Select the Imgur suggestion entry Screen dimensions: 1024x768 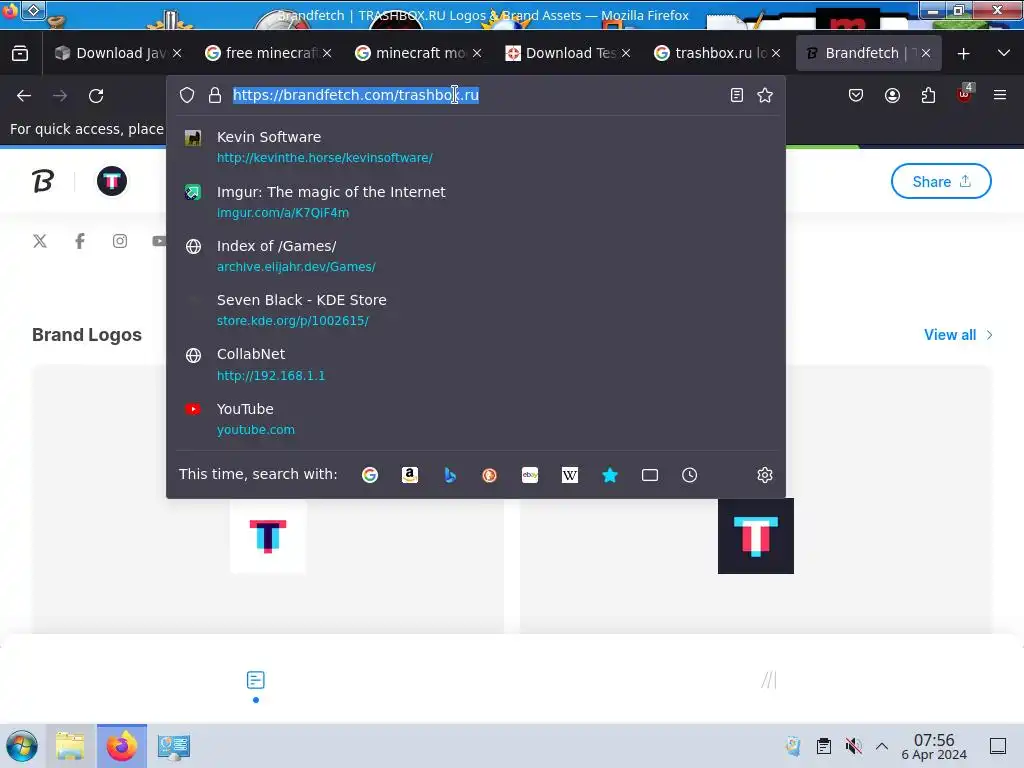coord(475,202)
